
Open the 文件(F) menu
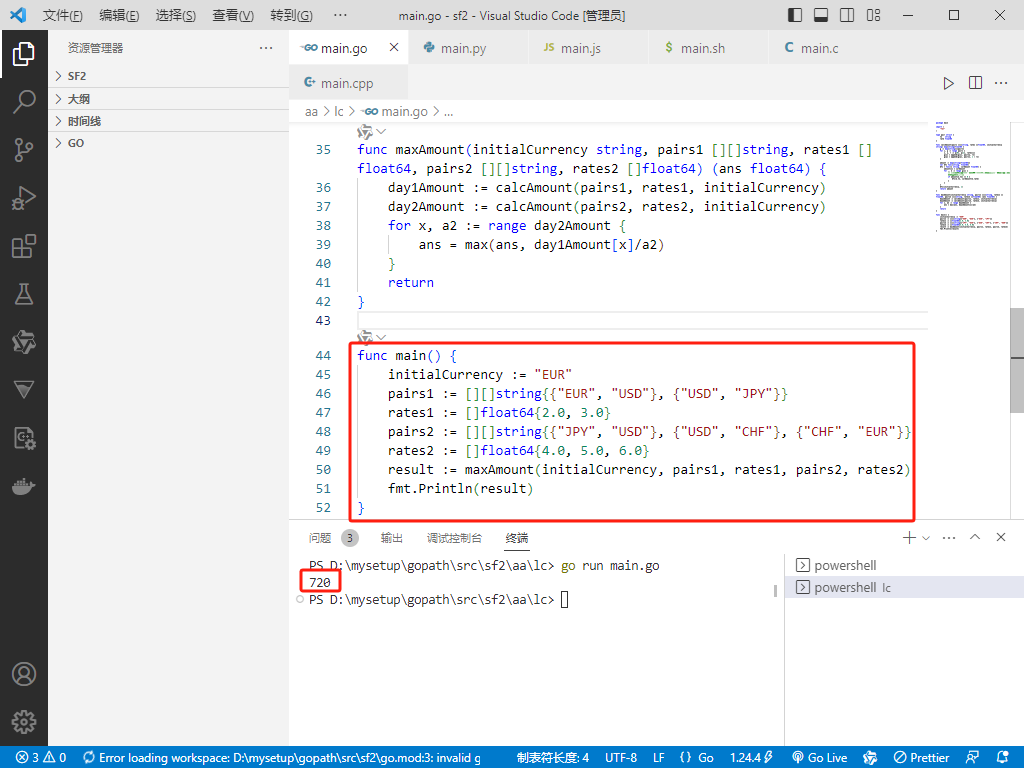(x=63, y=15)
